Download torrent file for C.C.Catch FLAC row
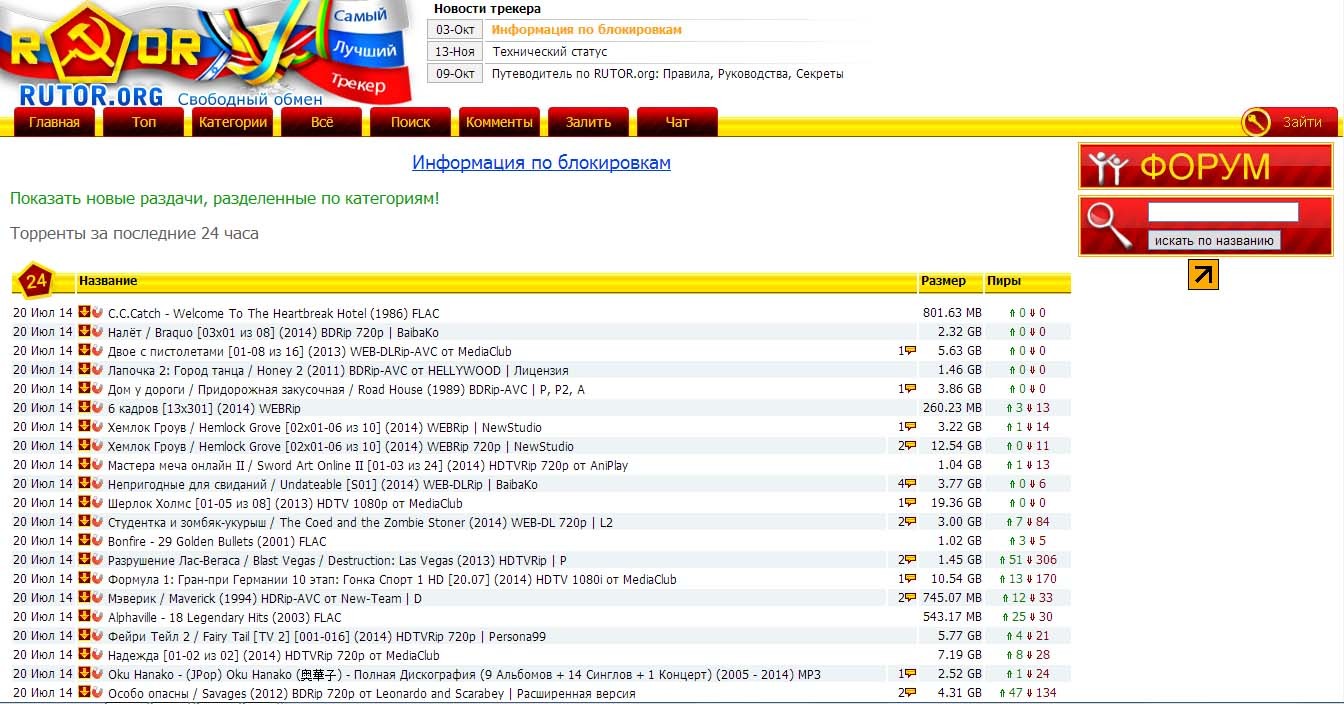The height and width of the screenshot is (704, 1344). (85, 313)
